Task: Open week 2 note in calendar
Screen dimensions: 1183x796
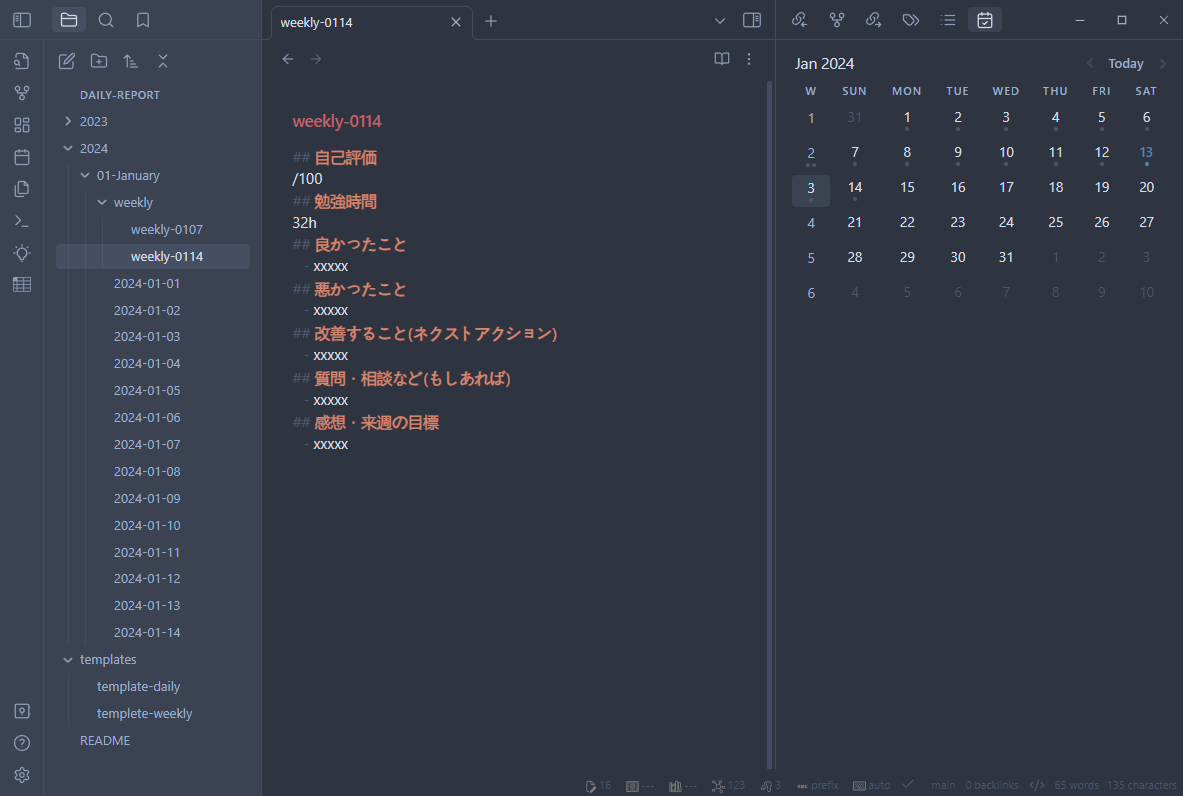Action: pyautogui.click(x=811, y=154)
